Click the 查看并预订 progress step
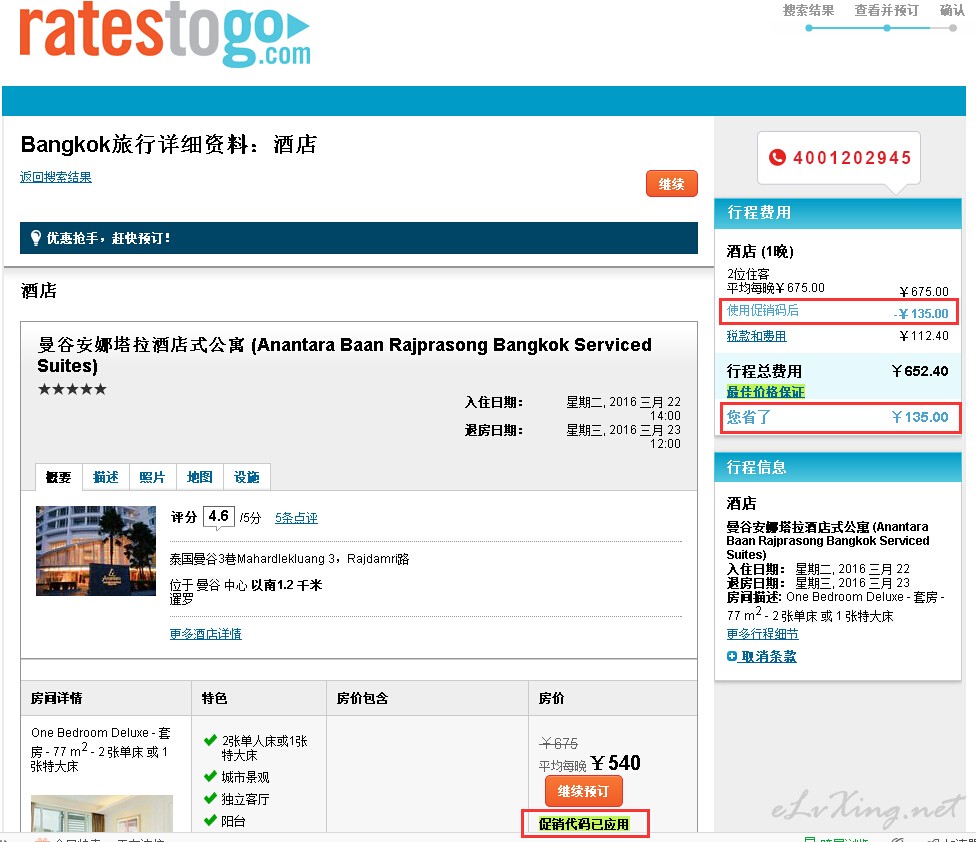The width and height of the screenshot is (976, 842). click(886, 11)
